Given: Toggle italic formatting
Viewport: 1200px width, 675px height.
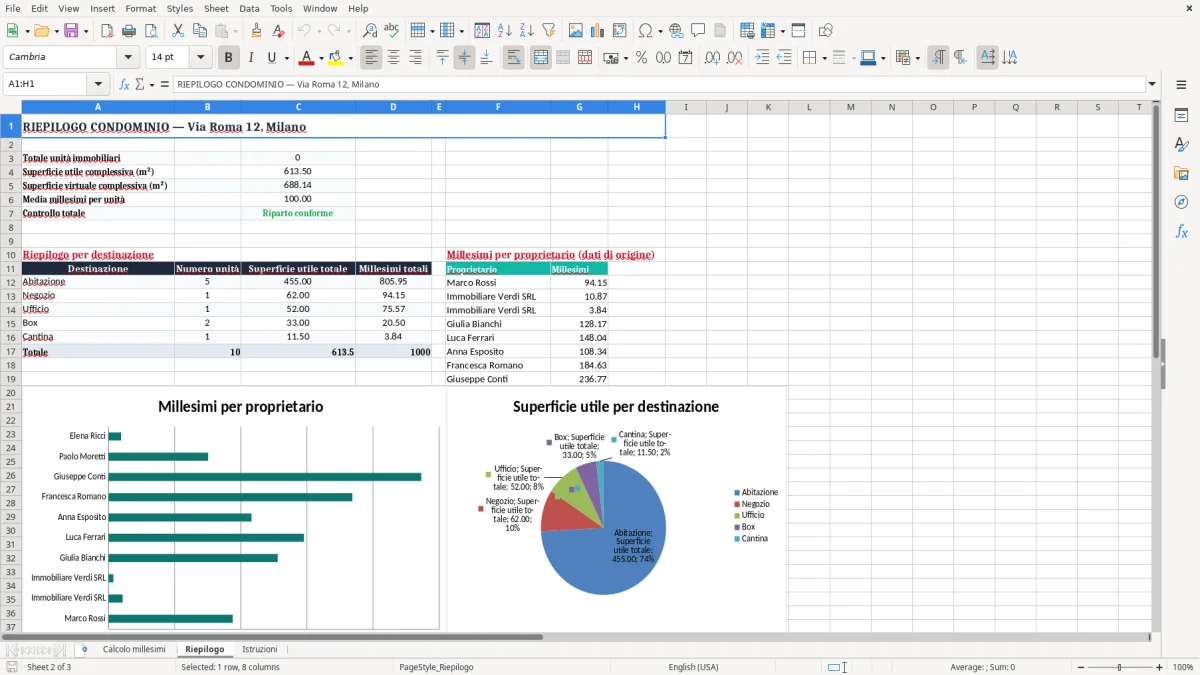Looking at the screenshot, I should pyautogui.click(x=250, y=58).
